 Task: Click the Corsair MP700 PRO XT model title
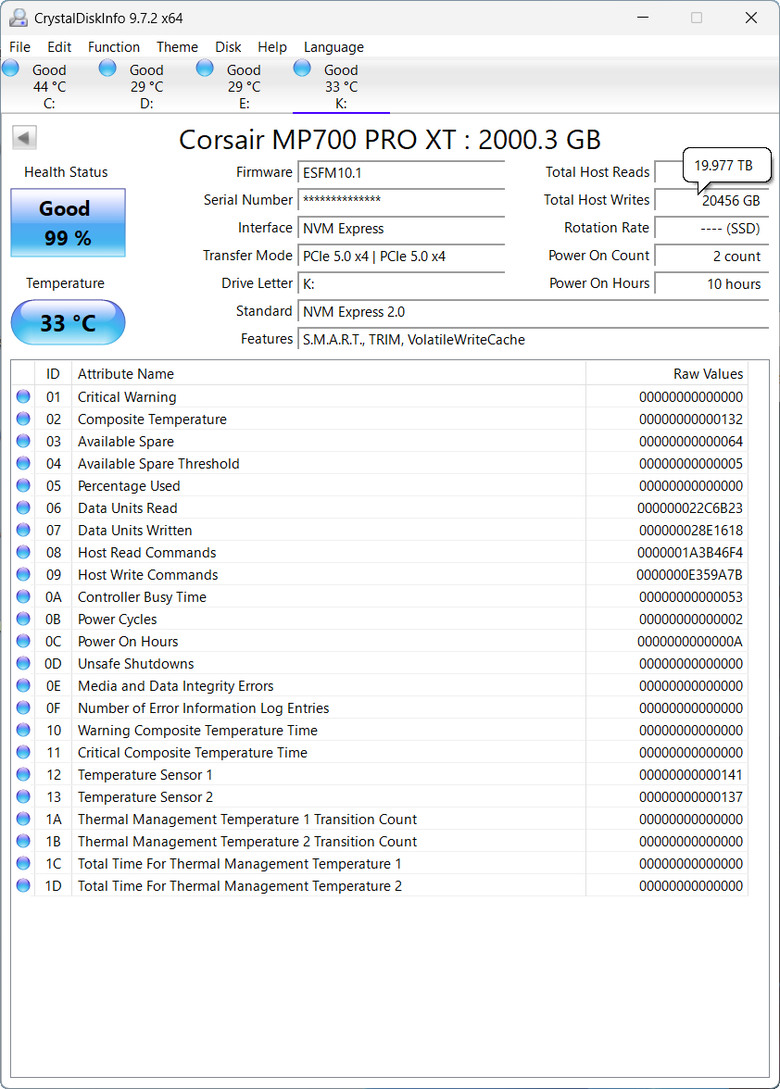tap(390, 140)
